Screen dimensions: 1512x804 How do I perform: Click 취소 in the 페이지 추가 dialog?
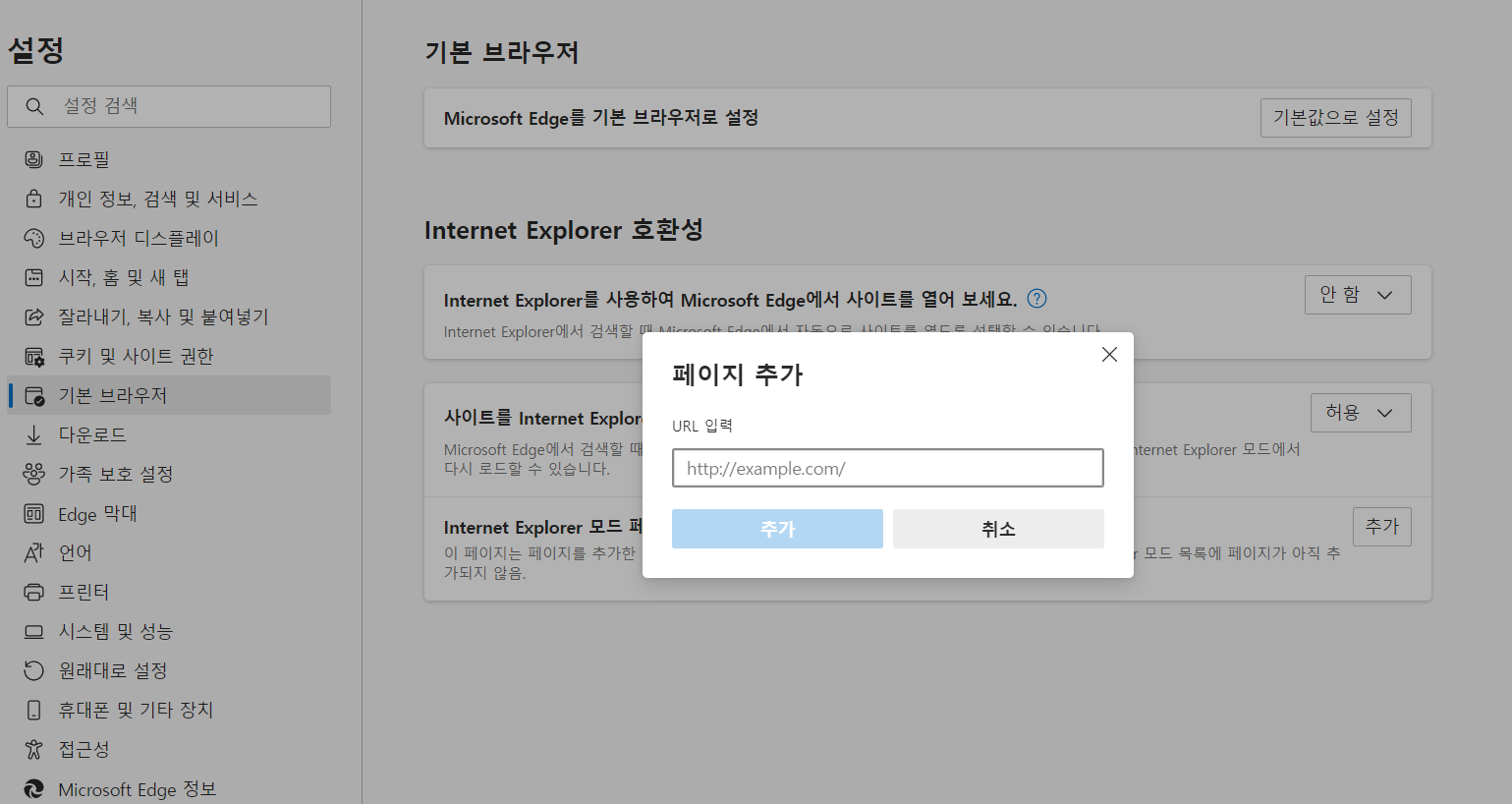(x=998, y=529)
